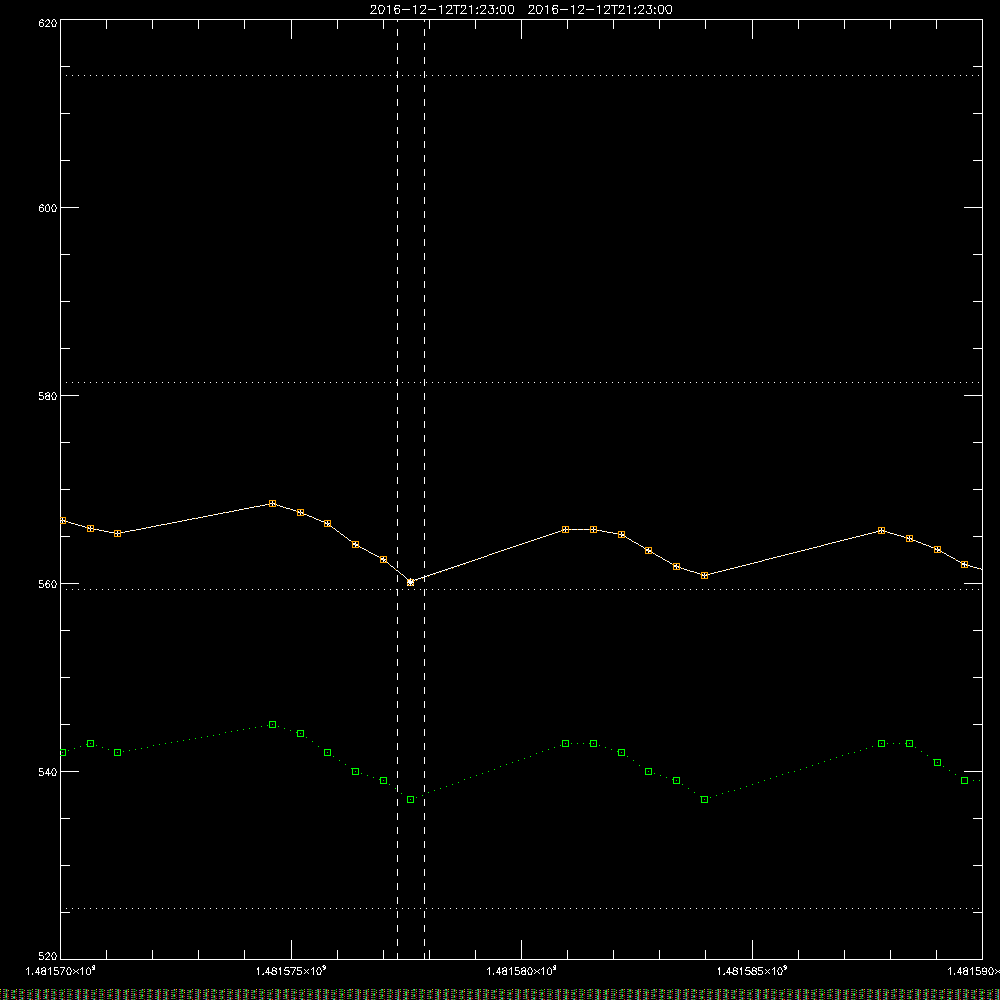Click the 1.481575×10⁹ x-axis label
Viewport: 1000px width, 1000px height.
(x=291, y=971)
